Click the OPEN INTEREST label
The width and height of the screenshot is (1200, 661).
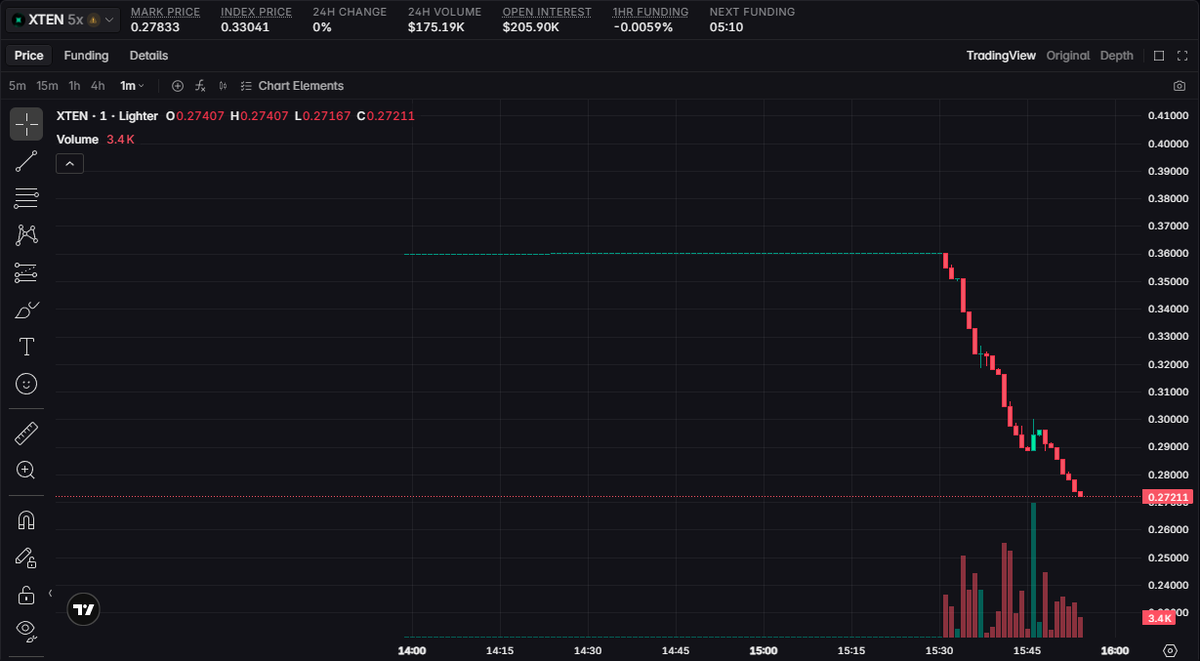click(x=547, y=12)
